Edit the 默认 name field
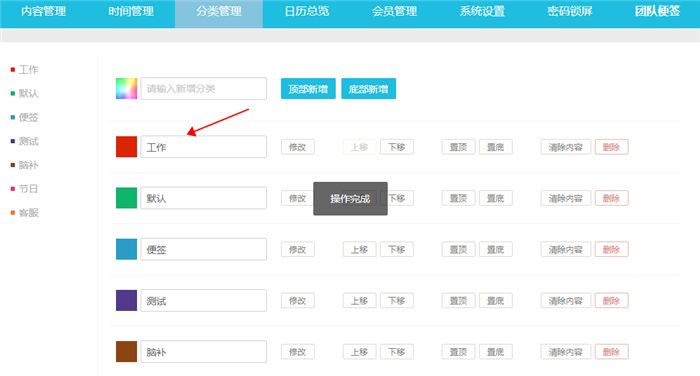700x376 pixels. pos(204,198)
